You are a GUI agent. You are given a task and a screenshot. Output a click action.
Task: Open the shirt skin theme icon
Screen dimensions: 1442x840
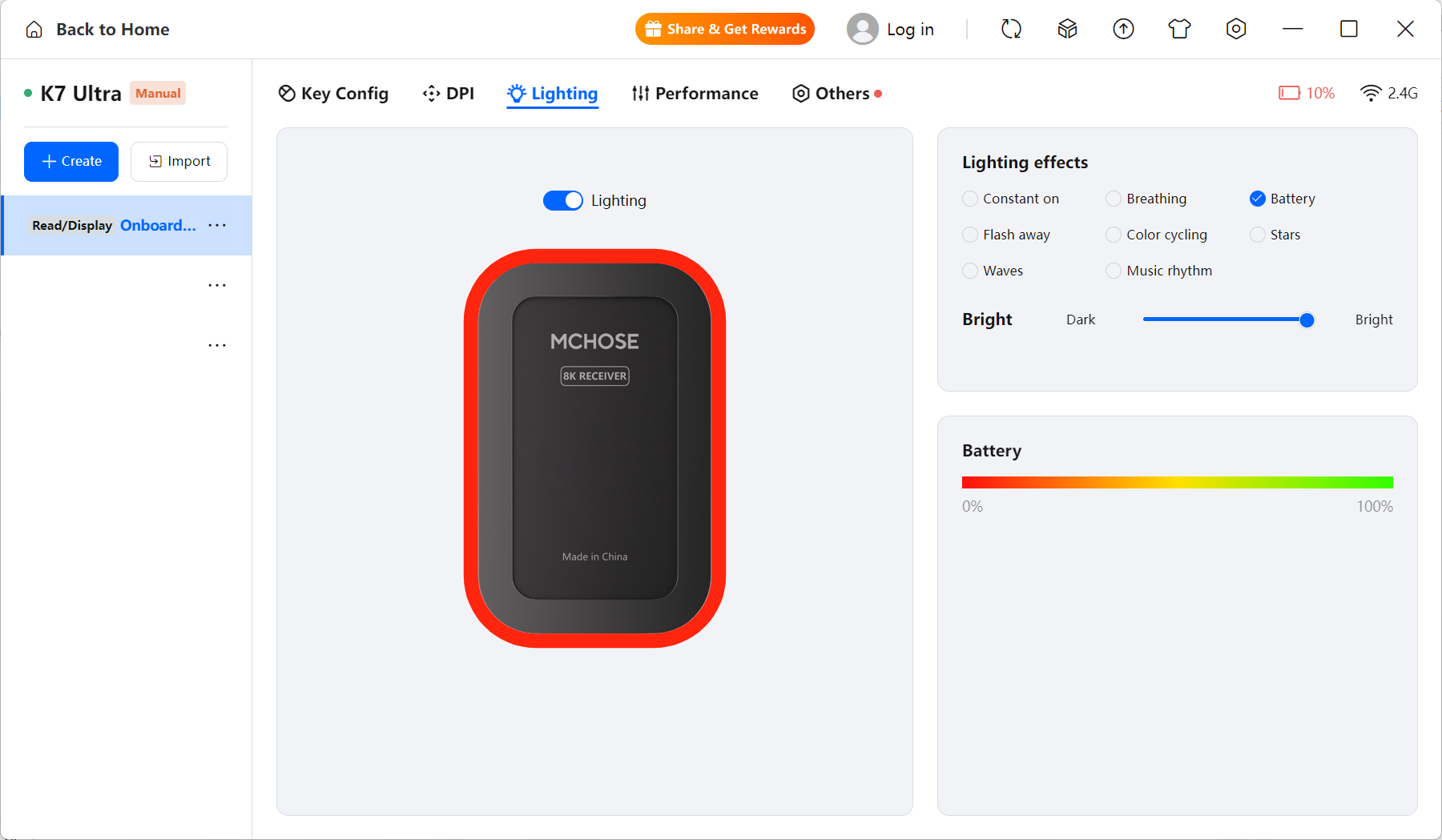(x=1179, y=30)
